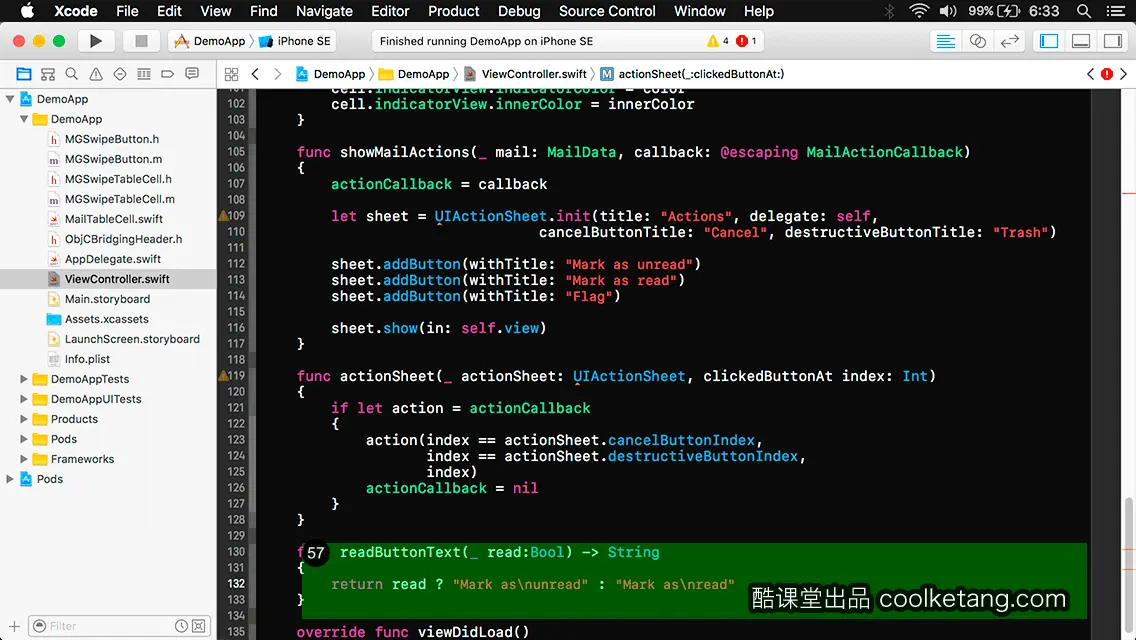Click actionSheet method in jump bar

pyautogui.click(x=692, y=74)
